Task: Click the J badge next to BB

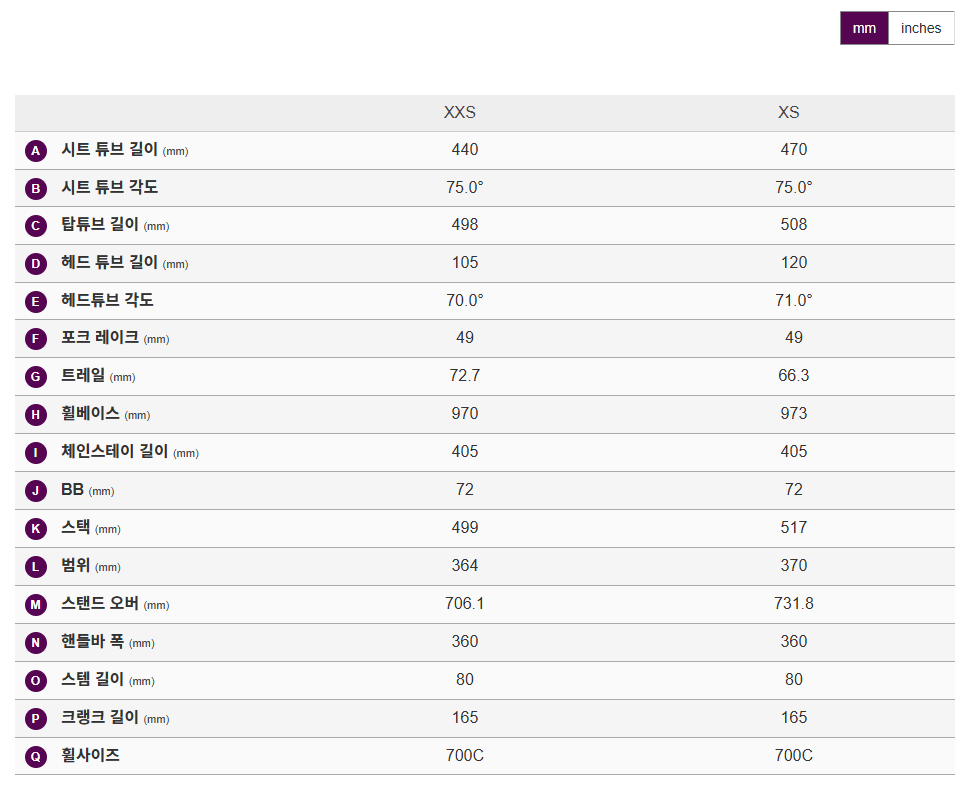Action: click(x=36, y=491)
